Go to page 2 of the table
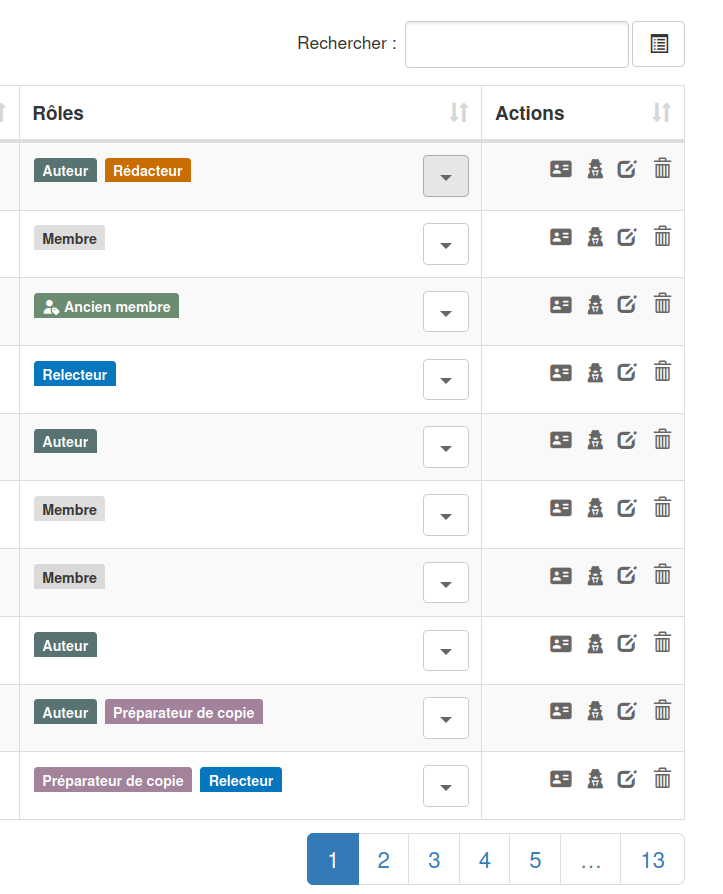723x894 pixels. pos(383,859)
